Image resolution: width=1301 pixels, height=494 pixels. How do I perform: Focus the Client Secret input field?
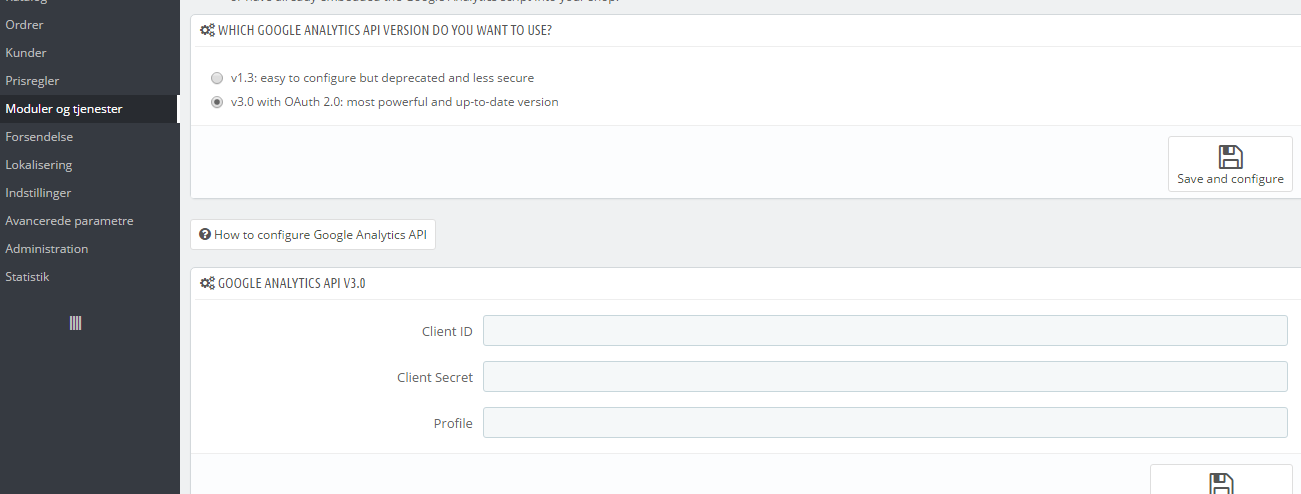(x=885, y=377)
